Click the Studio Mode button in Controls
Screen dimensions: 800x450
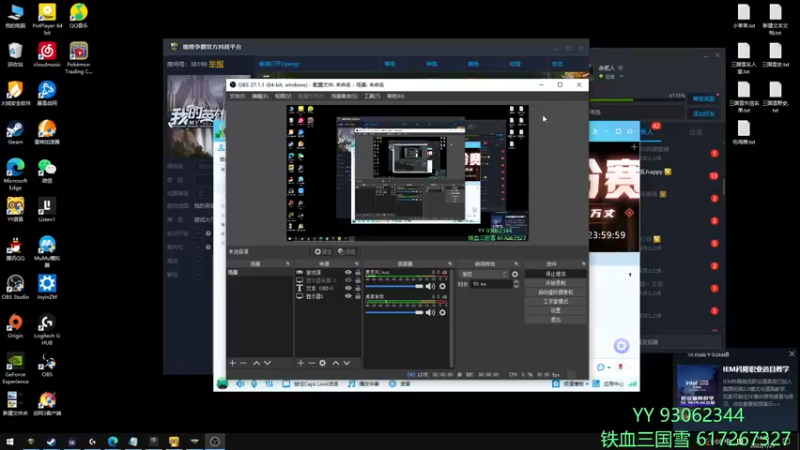555,302
